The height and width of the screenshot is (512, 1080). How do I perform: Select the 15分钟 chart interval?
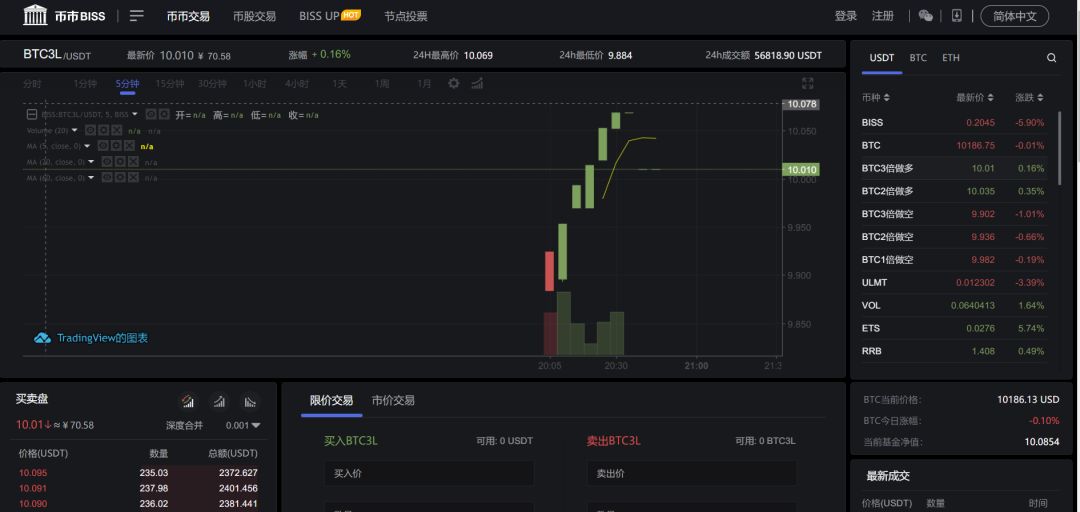169,84
